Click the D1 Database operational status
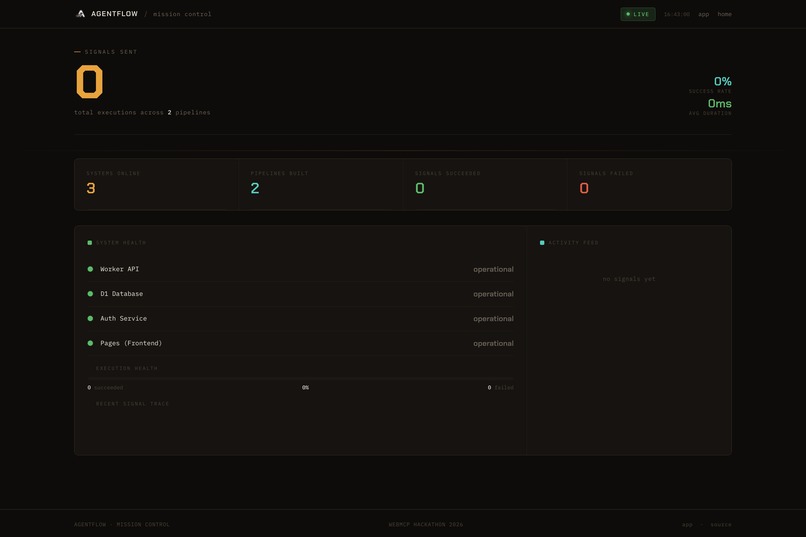The width and height of the screenshot is (806, 537). tap(493, 294)
